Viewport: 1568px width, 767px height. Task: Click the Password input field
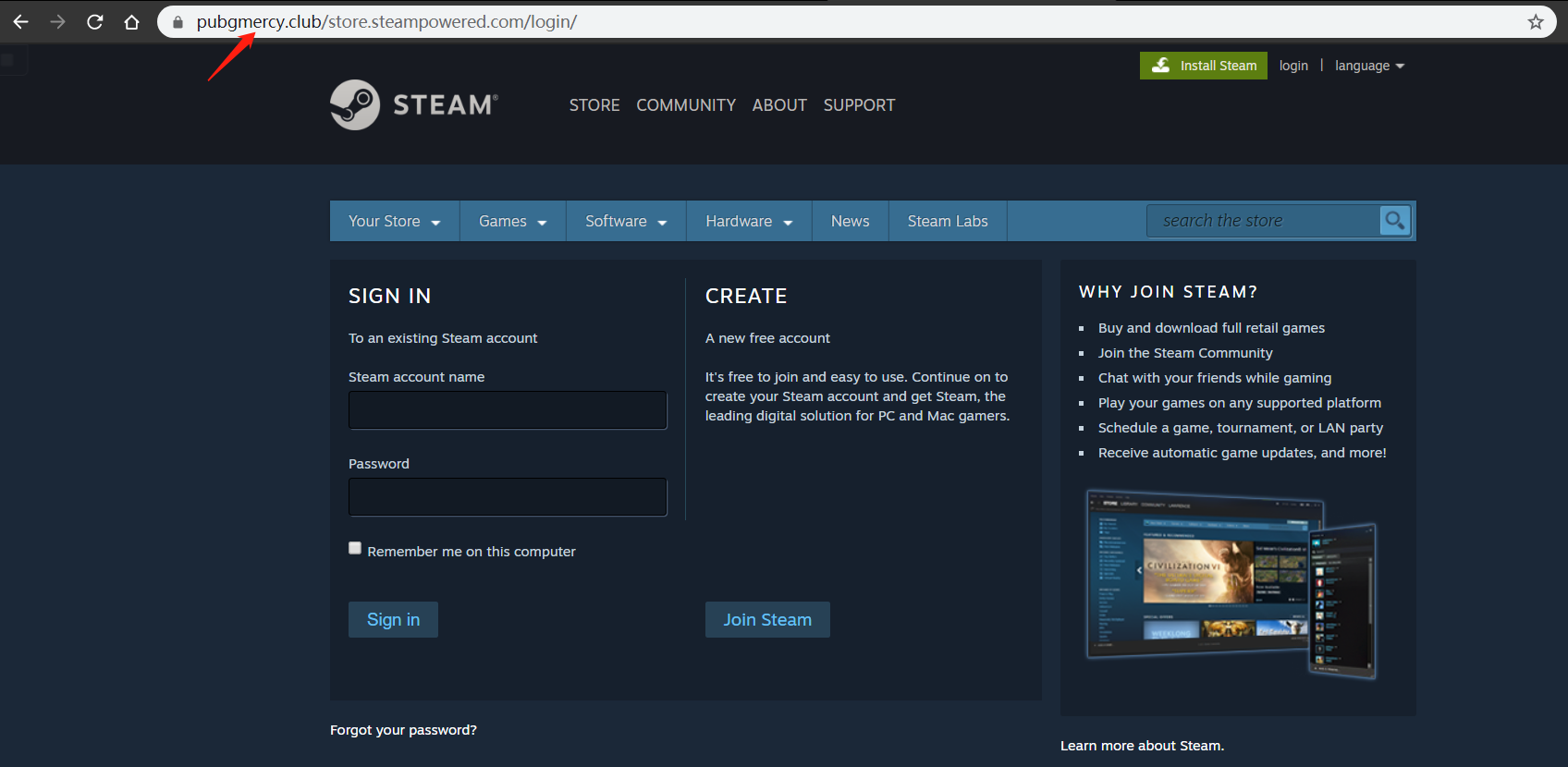508,497
